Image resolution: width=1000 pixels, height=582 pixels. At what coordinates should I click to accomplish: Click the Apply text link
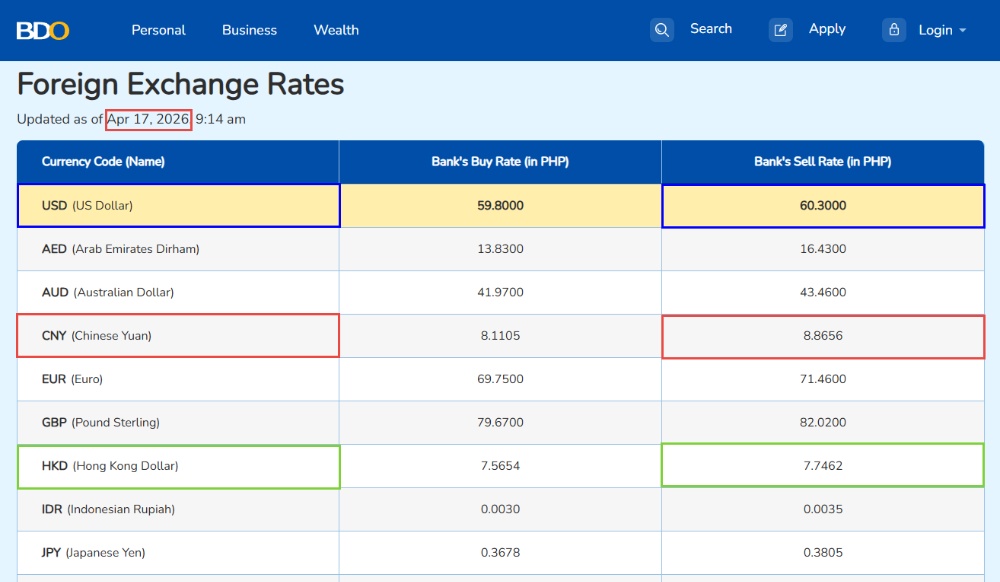coord(827,29)
